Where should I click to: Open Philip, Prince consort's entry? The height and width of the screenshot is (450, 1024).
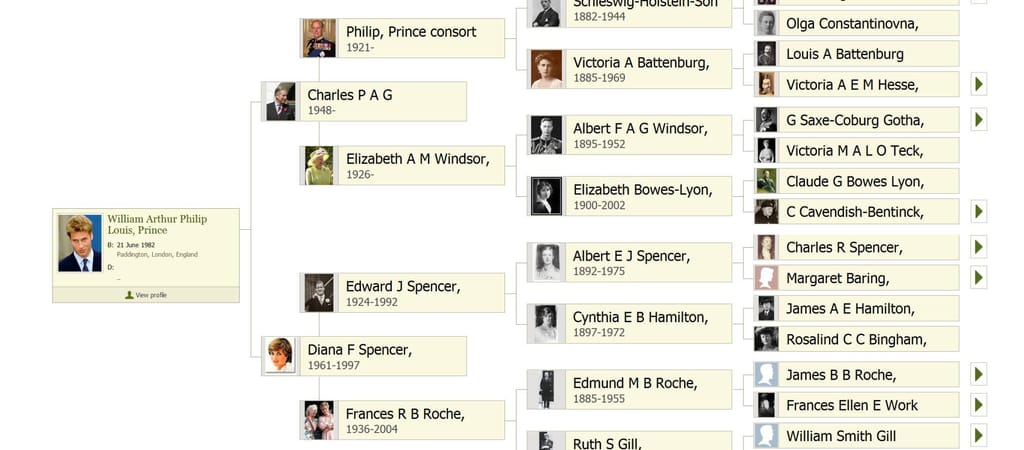coord(422,38)
